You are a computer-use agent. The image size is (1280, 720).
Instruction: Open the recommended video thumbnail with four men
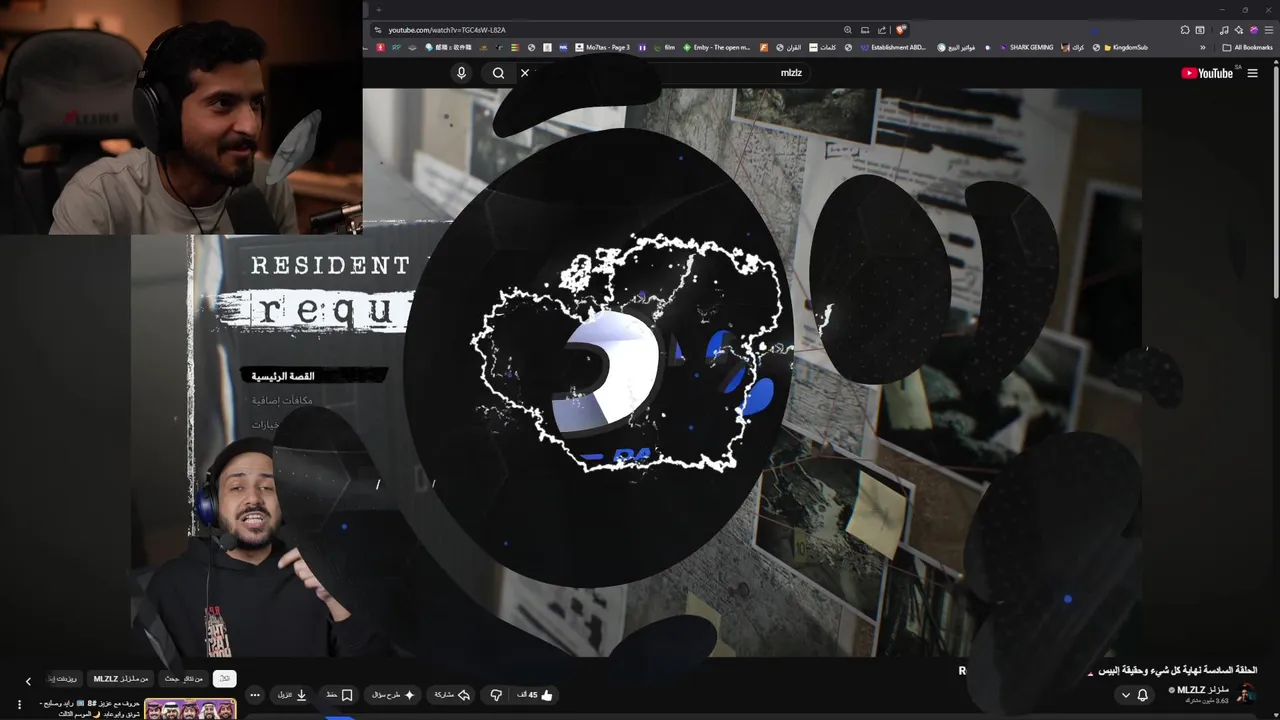click(x=190, y=709)
